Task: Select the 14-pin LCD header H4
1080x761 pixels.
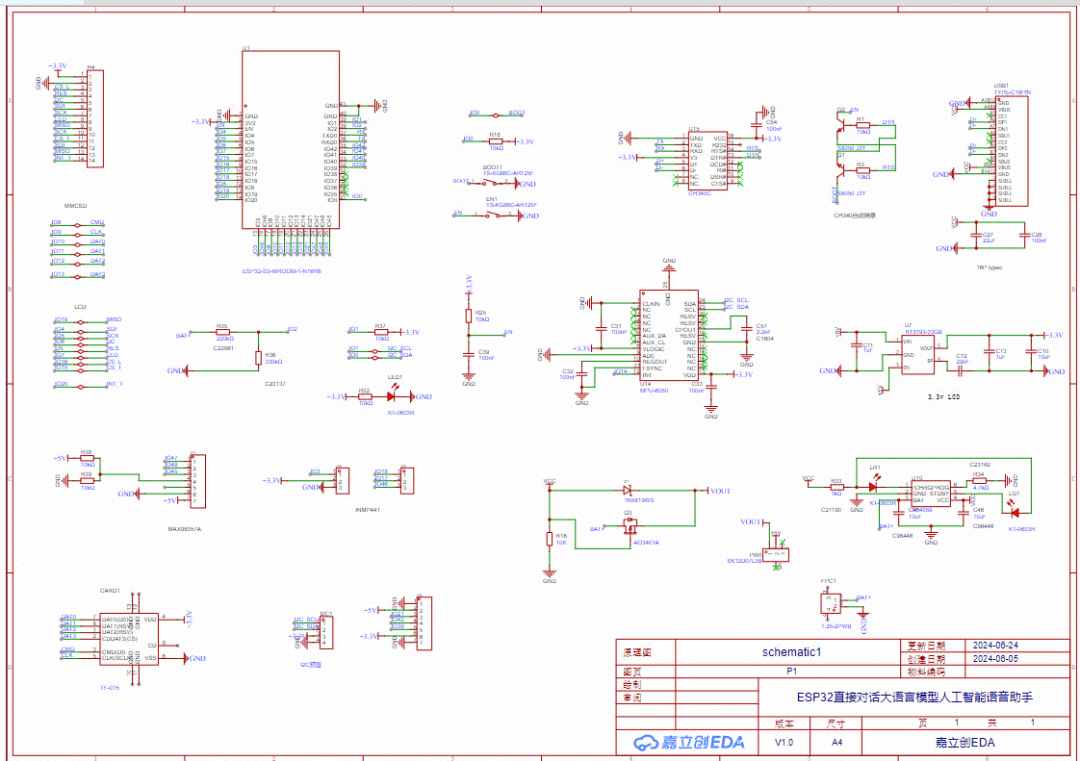Action: point(94,118)
